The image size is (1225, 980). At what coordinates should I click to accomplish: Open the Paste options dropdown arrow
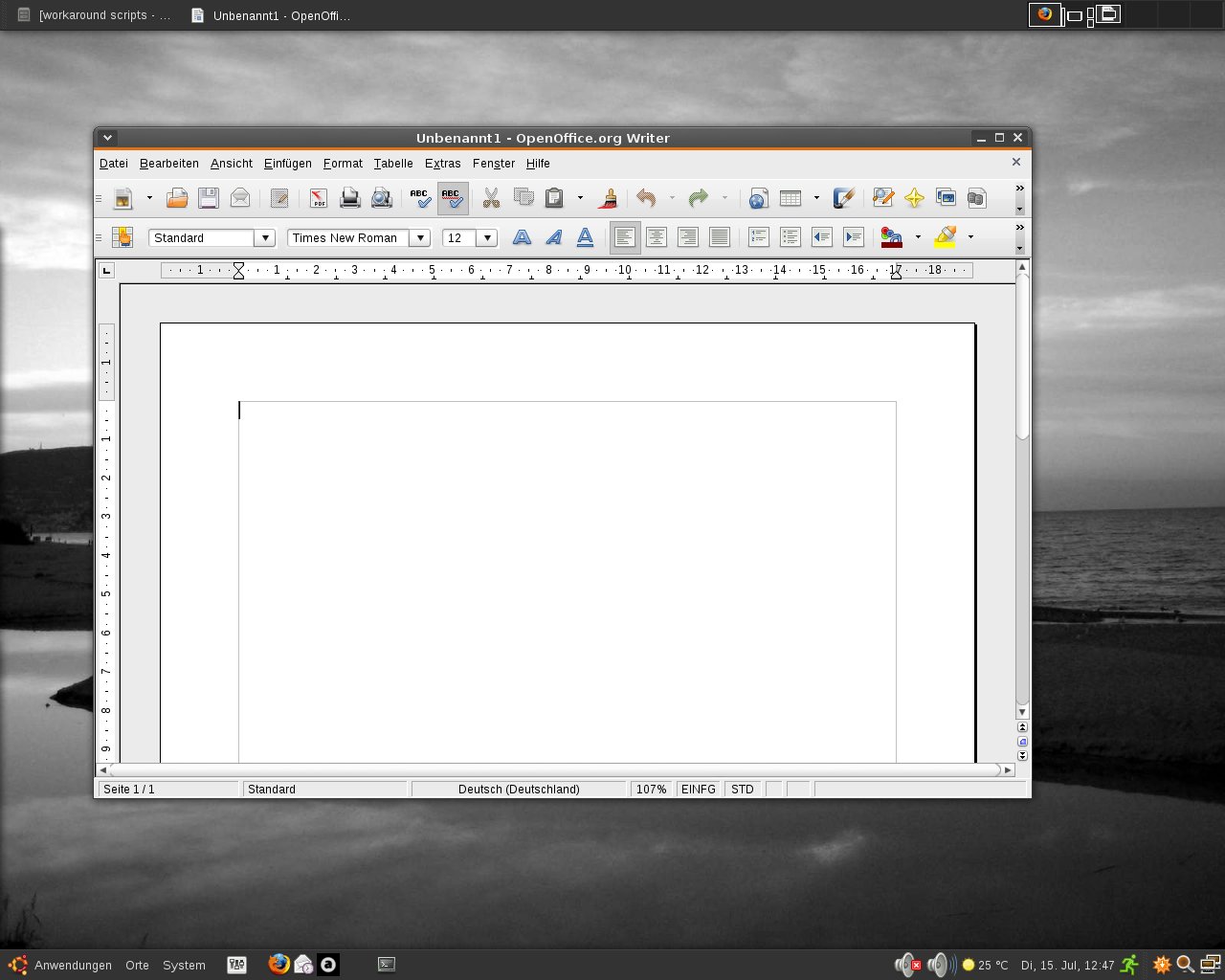(x=580, y=198)
